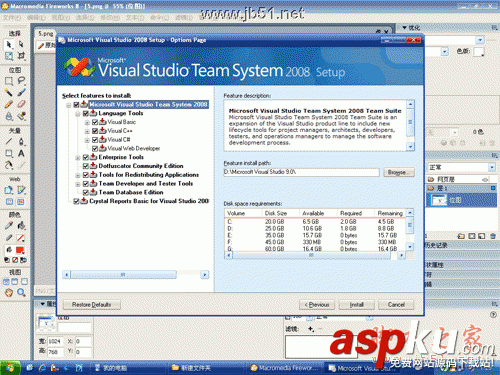Select the Text tool
The image size is (500, 375).
tap(21, 153)
